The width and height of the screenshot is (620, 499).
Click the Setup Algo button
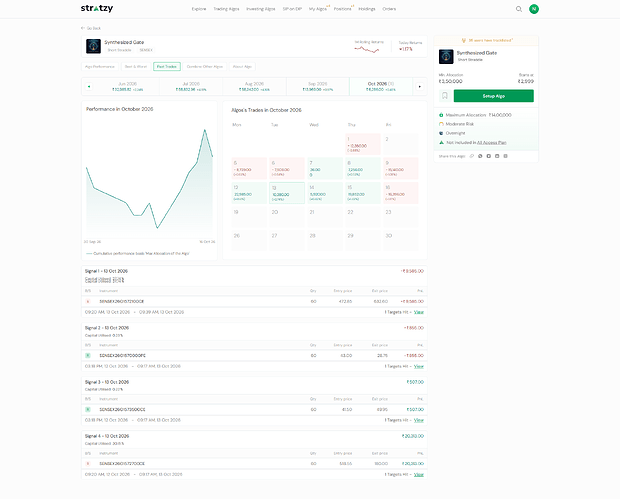[x=494, y=96]
